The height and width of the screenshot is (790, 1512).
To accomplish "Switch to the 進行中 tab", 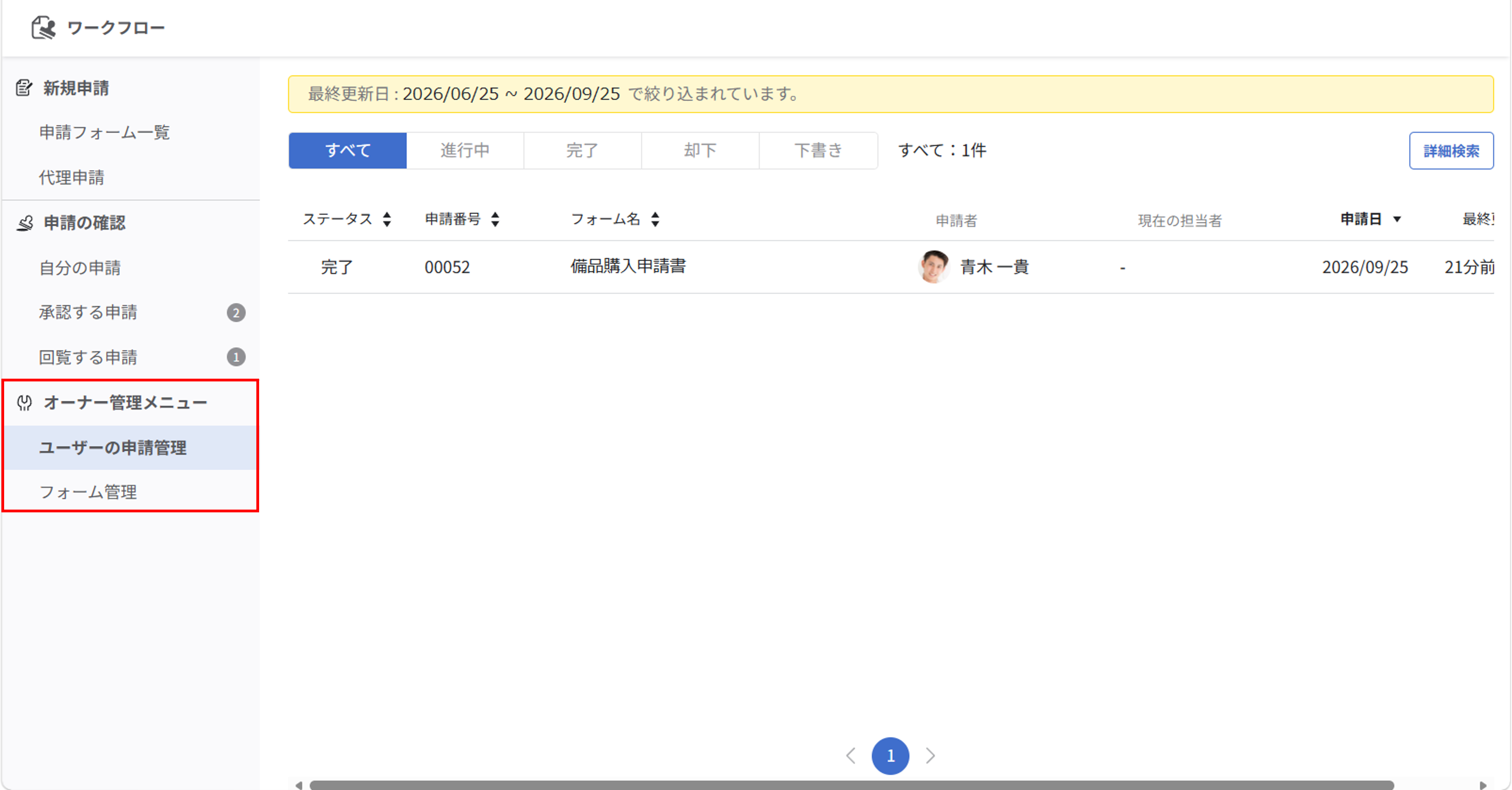I will [465, 150].
